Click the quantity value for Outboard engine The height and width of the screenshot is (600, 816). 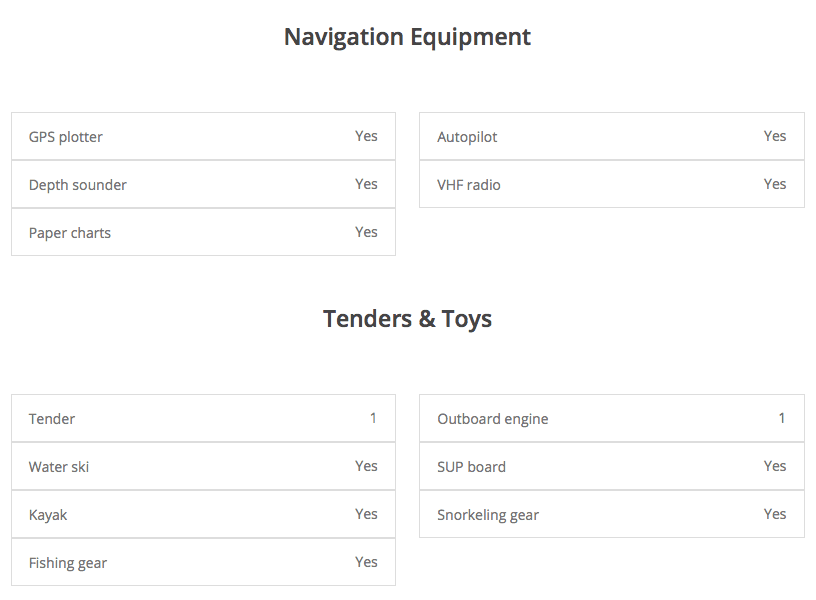pos(782,418)
